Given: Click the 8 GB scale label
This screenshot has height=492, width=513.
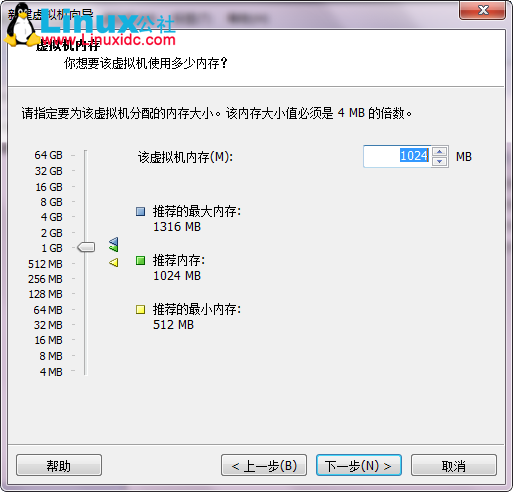Looking at the screenshot, I should [51, 202].
